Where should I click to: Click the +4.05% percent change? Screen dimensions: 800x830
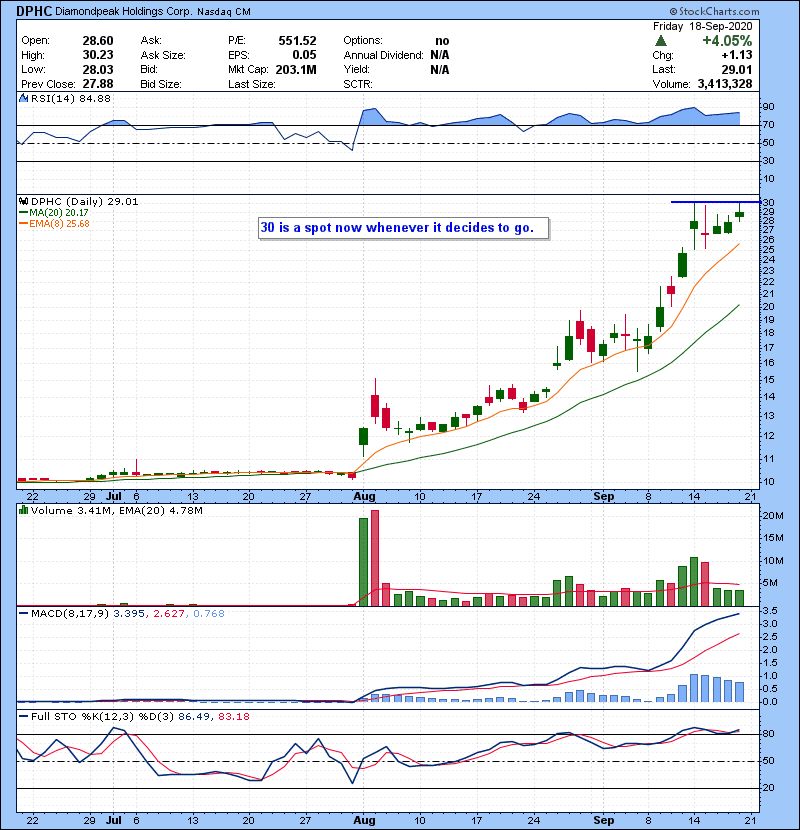727,41
